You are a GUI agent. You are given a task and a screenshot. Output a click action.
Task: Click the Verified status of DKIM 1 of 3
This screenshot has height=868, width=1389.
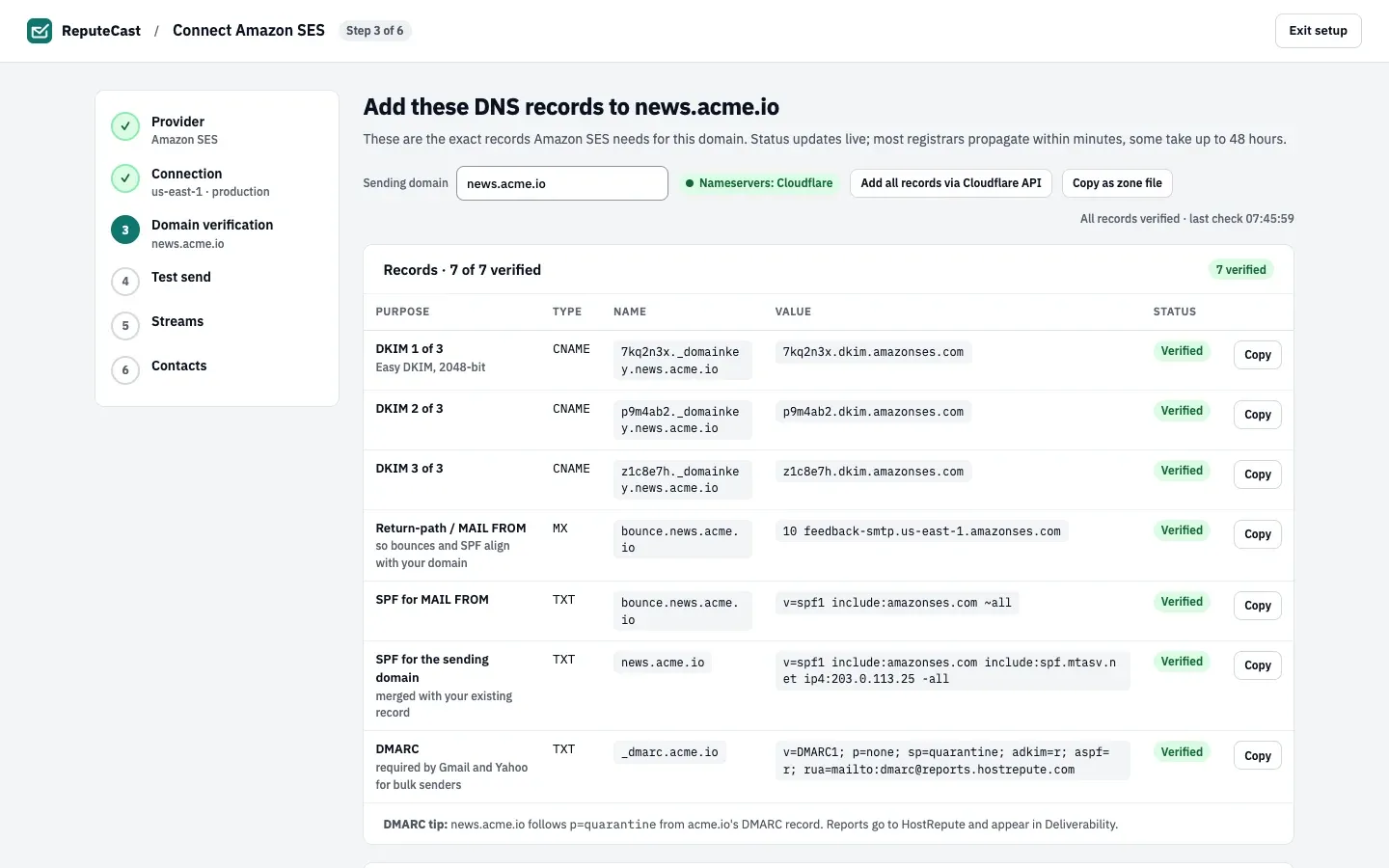pyautogui.click(x=1182, y=351)
